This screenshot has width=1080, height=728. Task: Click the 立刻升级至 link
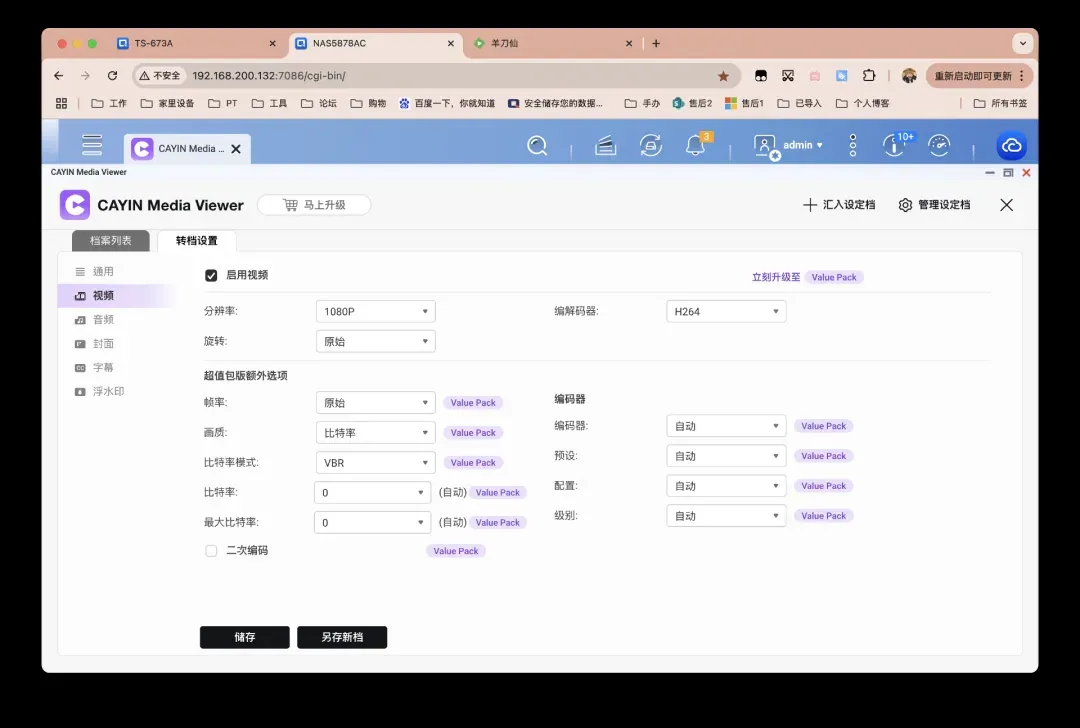click(775, 277)
